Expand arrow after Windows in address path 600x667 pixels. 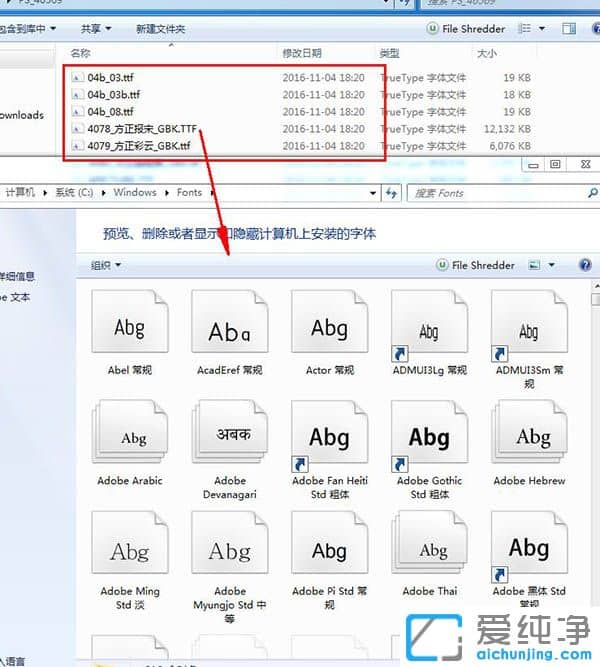coord(167,193)
